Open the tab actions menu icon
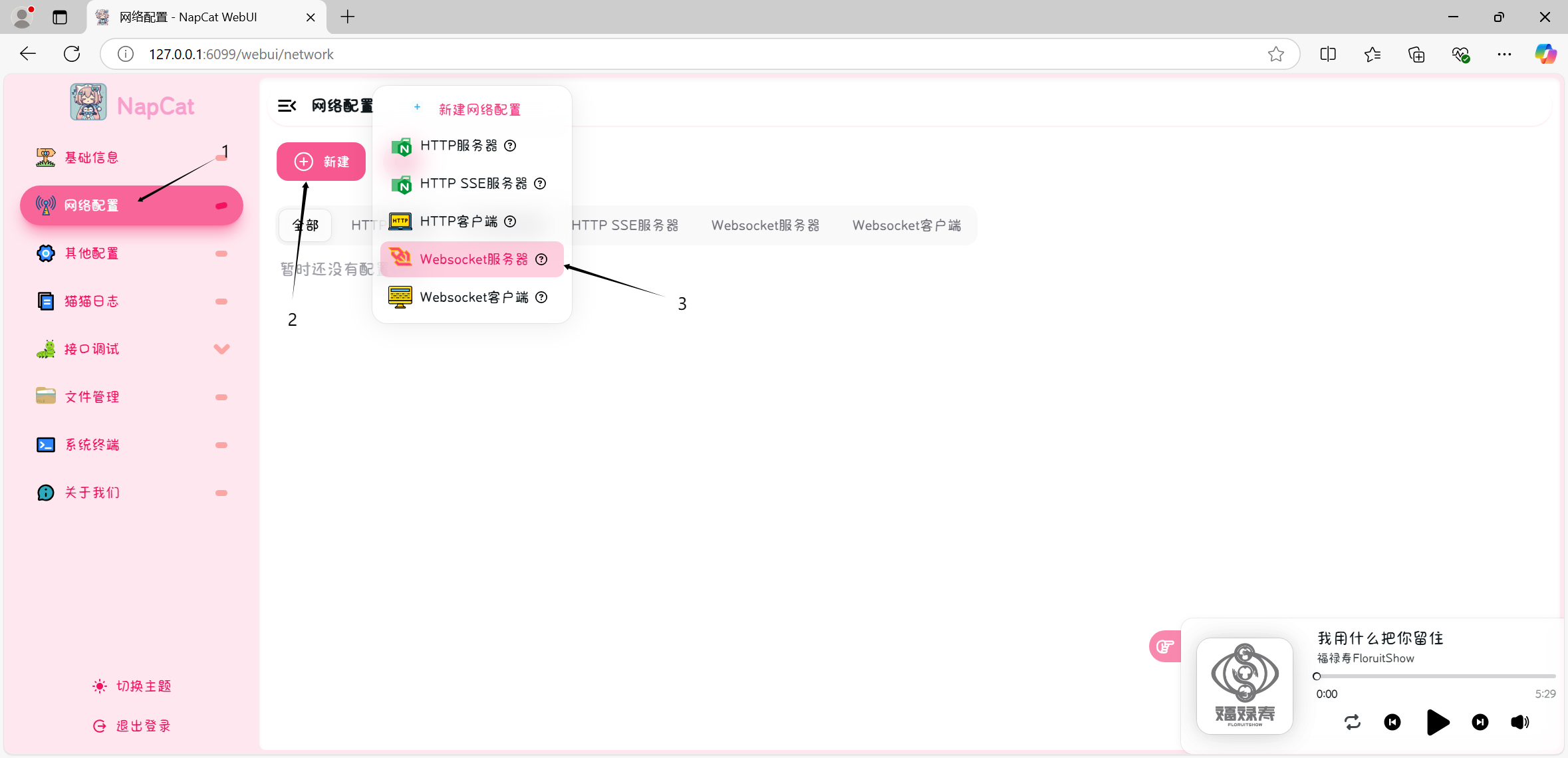 60,17
